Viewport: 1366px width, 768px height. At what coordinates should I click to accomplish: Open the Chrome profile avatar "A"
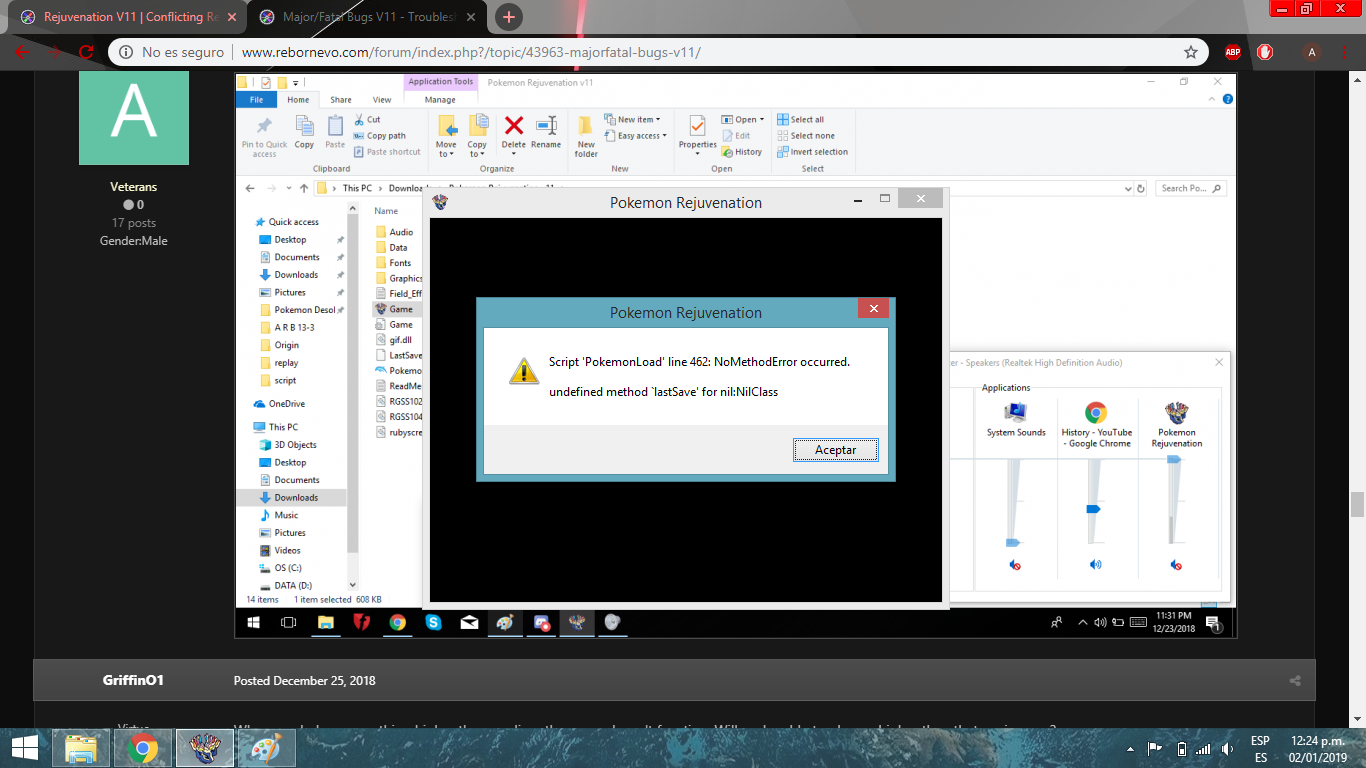click(1312, 52)
